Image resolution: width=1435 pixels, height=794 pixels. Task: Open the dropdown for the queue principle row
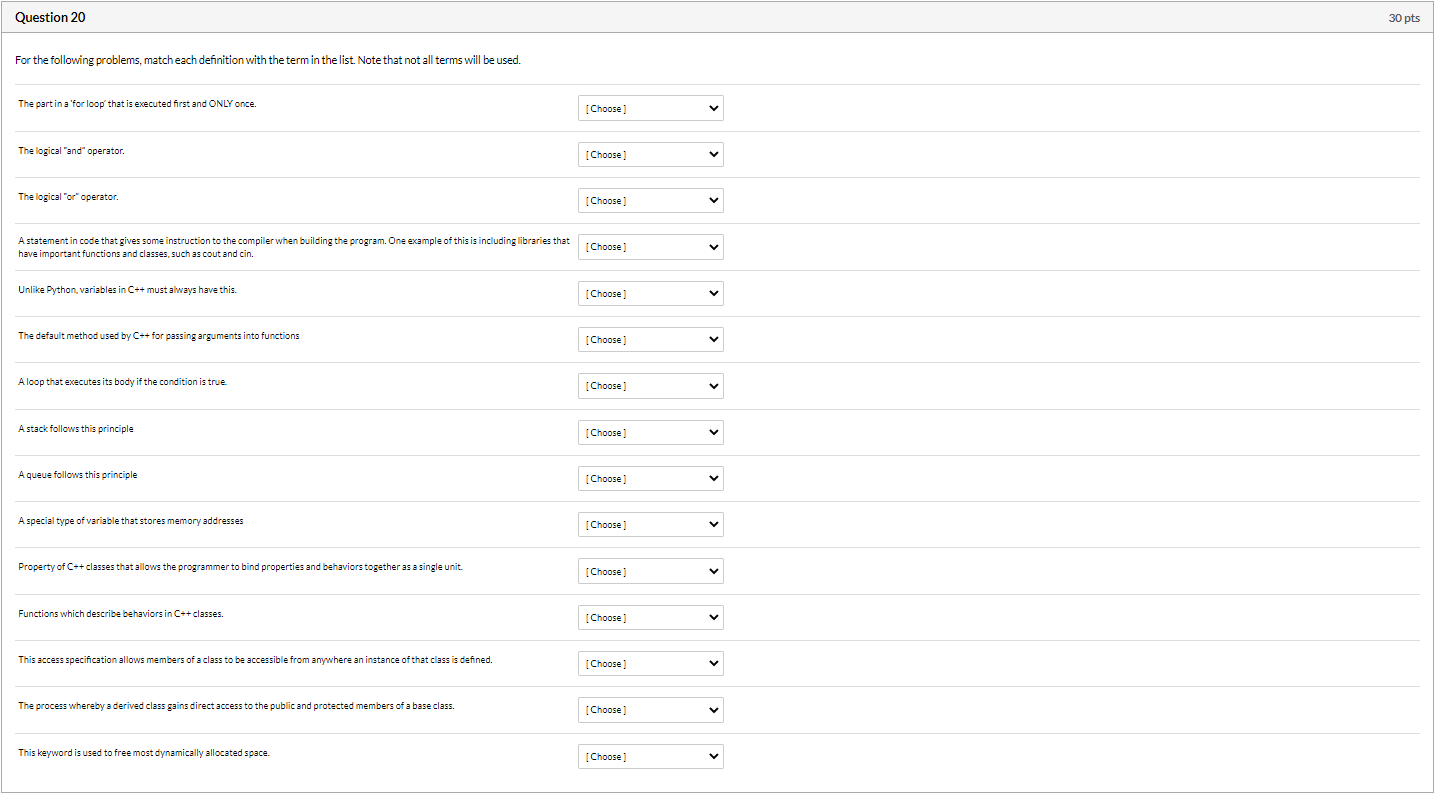[x=651, y=479]
